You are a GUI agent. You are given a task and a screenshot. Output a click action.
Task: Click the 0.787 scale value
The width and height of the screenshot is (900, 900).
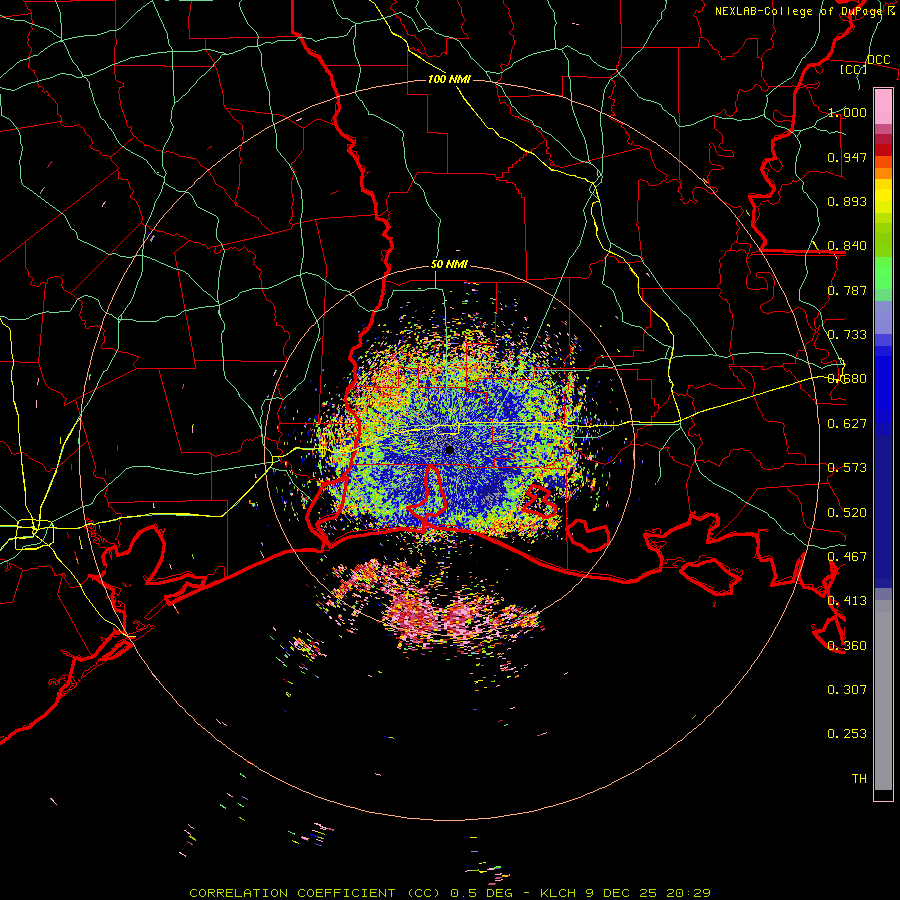tap(847, 290)
